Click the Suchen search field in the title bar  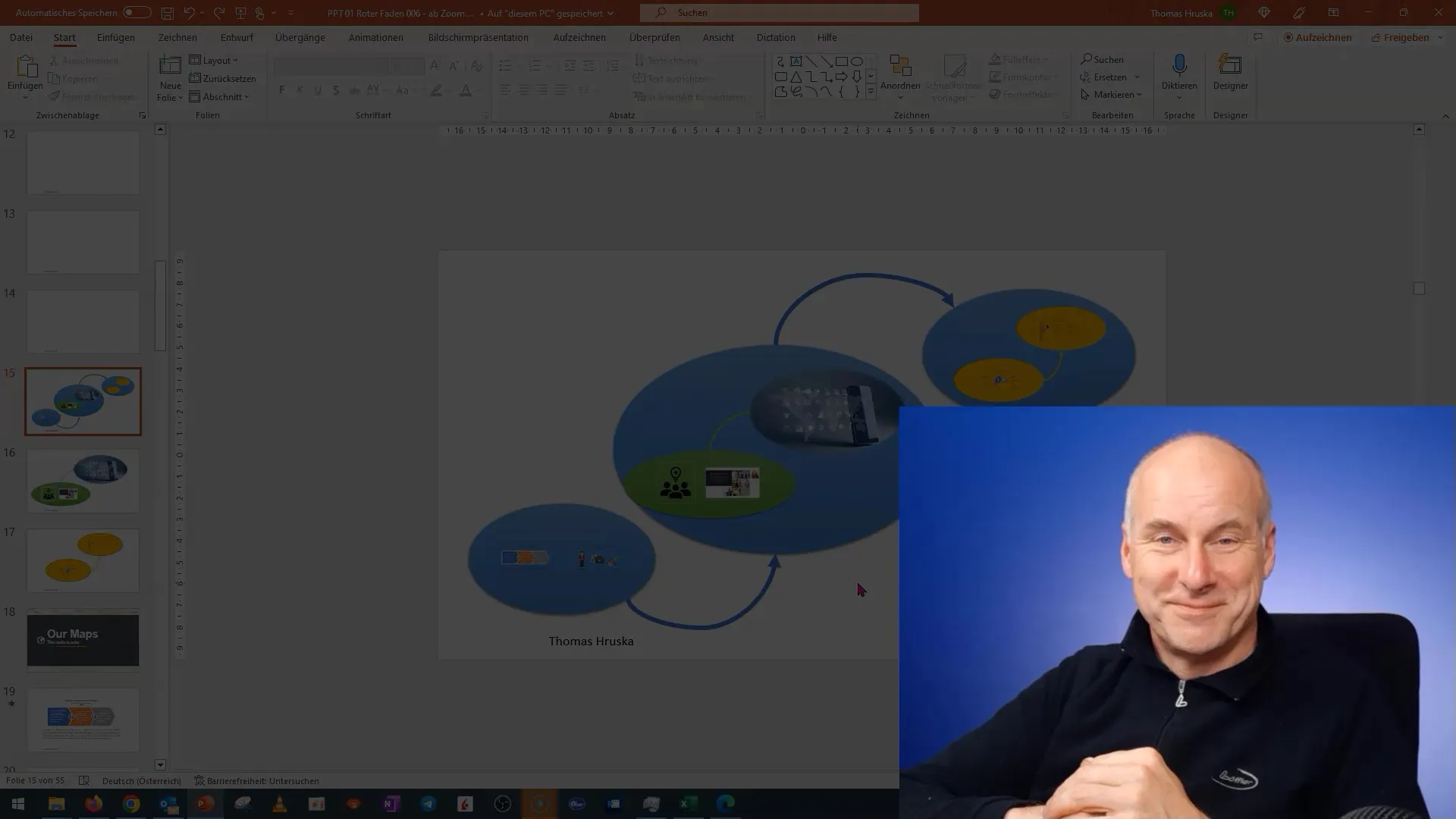click(x=780, y=13)
